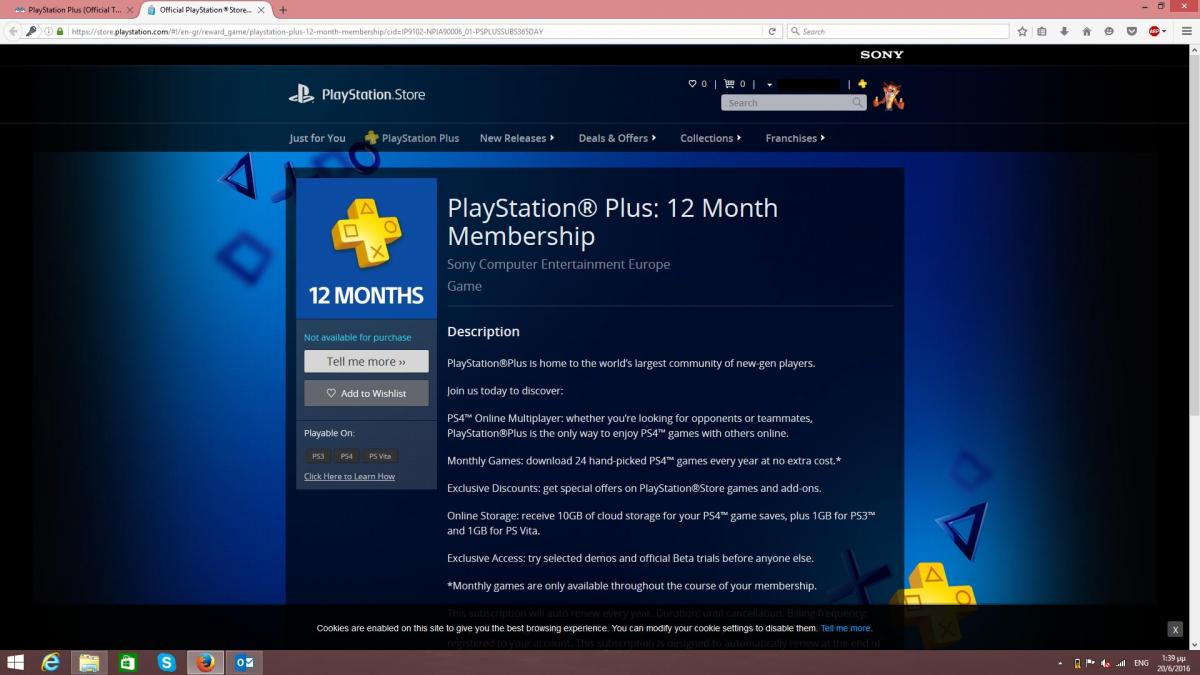Reload the page with the refresh icon
The width and height of the screenshot is (1200, 675).
pyautogui.click(x=772, y=31)
